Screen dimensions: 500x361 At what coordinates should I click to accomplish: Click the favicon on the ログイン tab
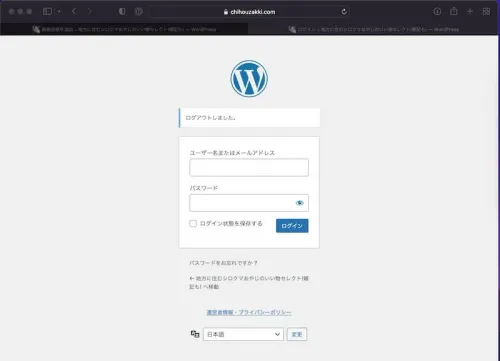[x=292, y=29]
